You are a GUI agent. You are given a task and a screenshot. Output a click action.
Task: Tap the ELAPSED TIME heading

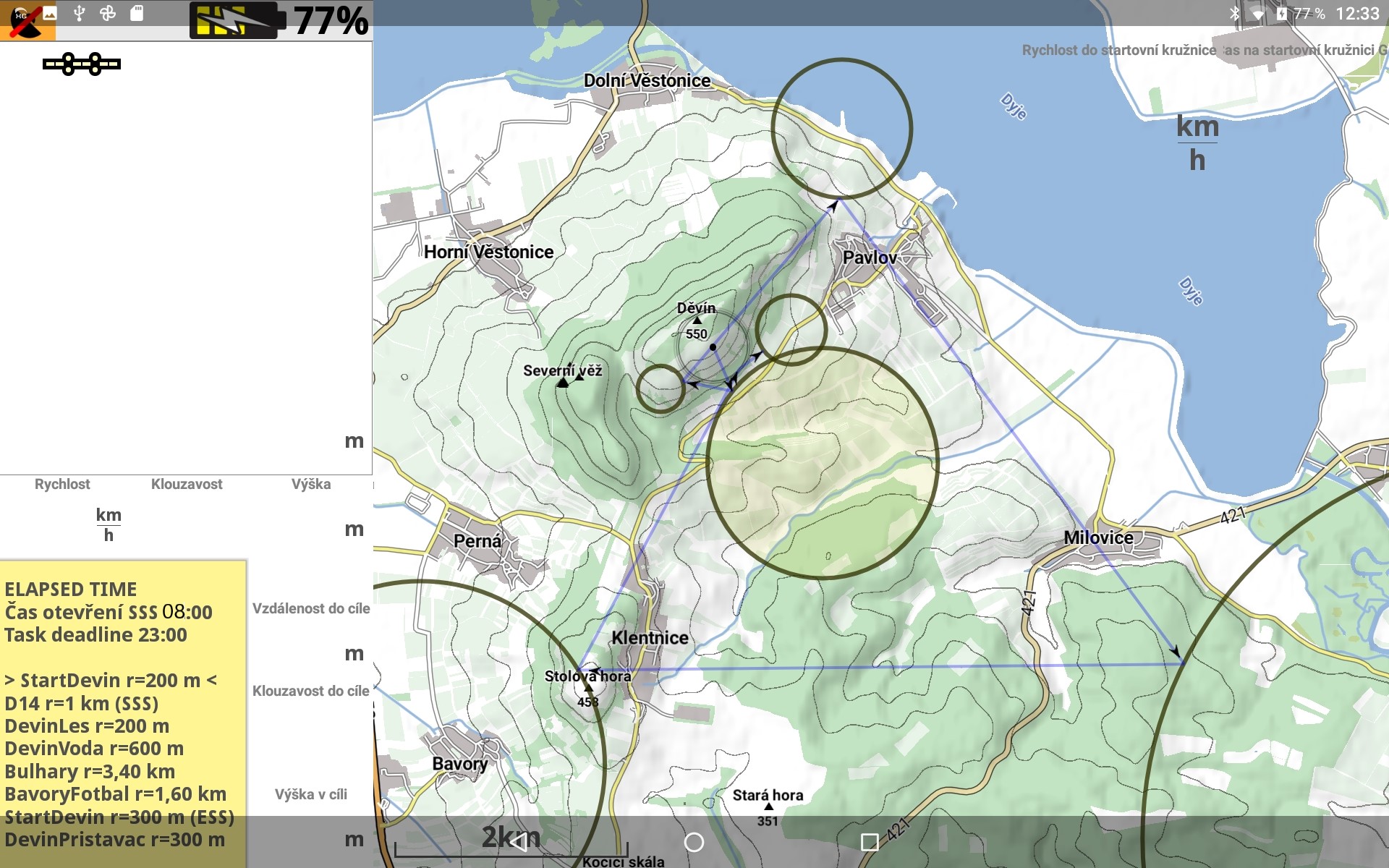tap(71, 589)
